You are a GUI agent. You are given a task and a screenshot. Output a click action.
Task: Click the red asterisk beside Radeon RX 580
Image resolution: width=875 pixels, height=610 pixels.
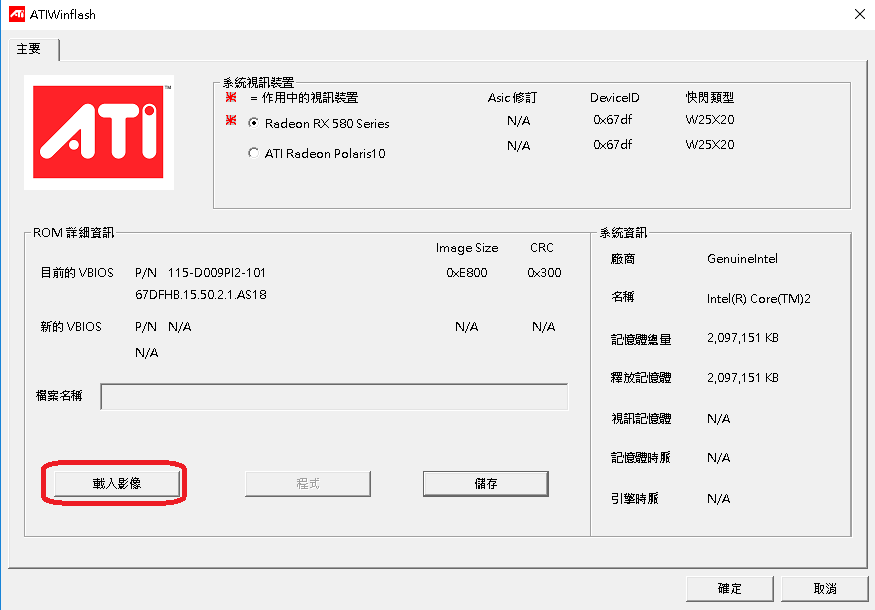(x=231, y=121)
